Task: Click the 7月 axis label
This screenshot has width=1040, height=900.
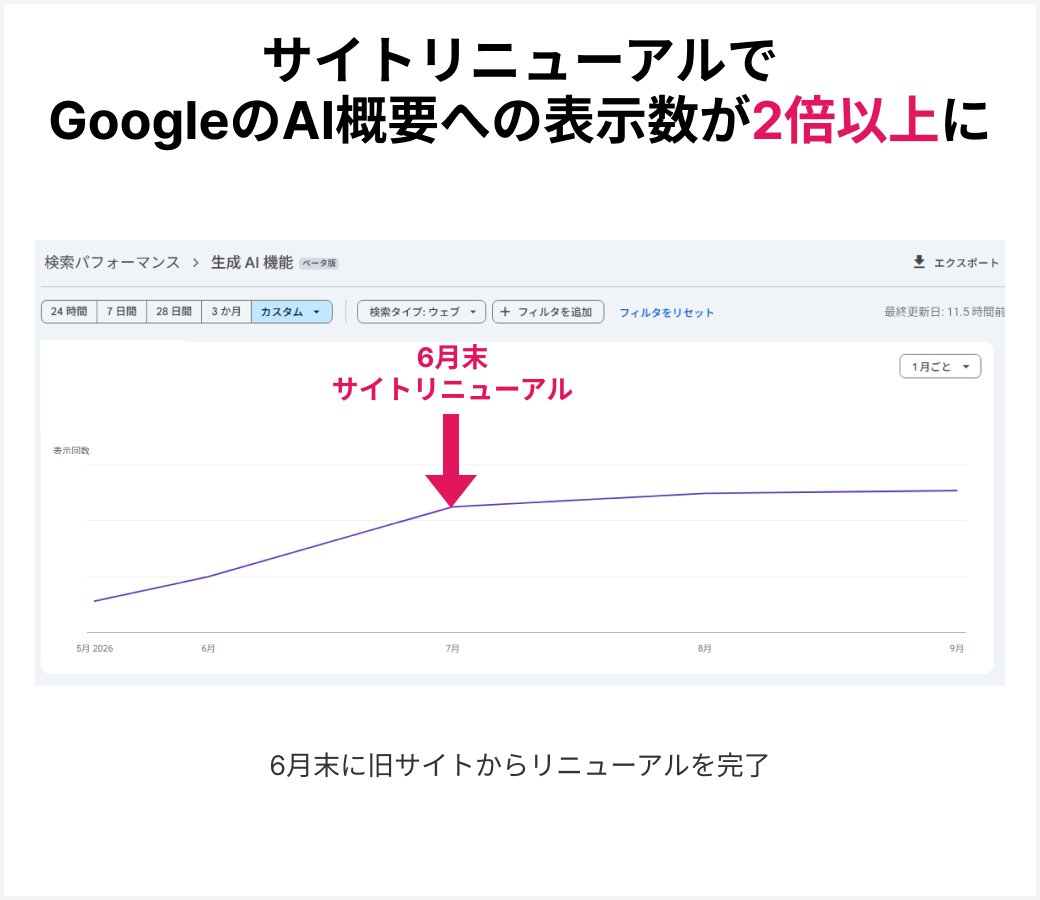Action: pyautogui.click(x=452, y=648)
